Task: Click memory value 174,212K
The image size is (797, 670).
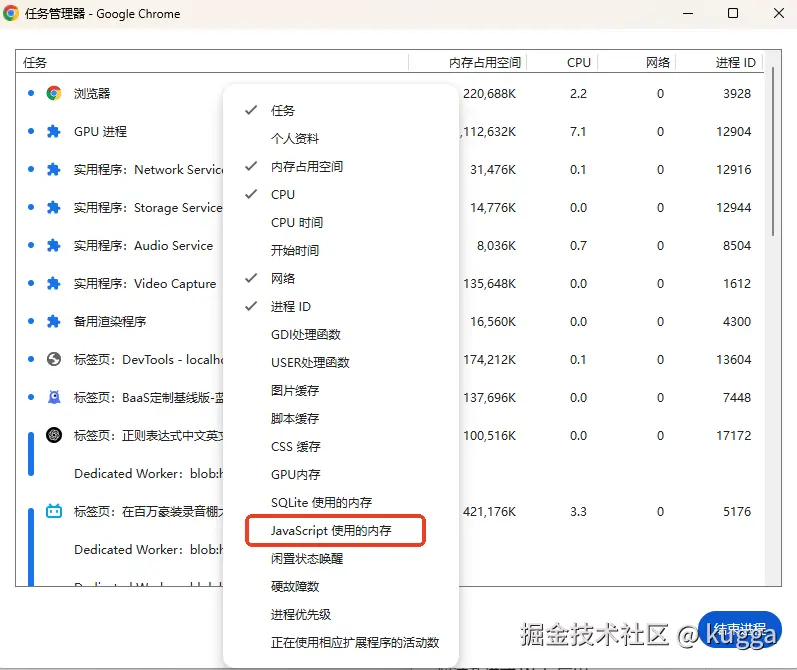Action: click(x=489, y=359)
